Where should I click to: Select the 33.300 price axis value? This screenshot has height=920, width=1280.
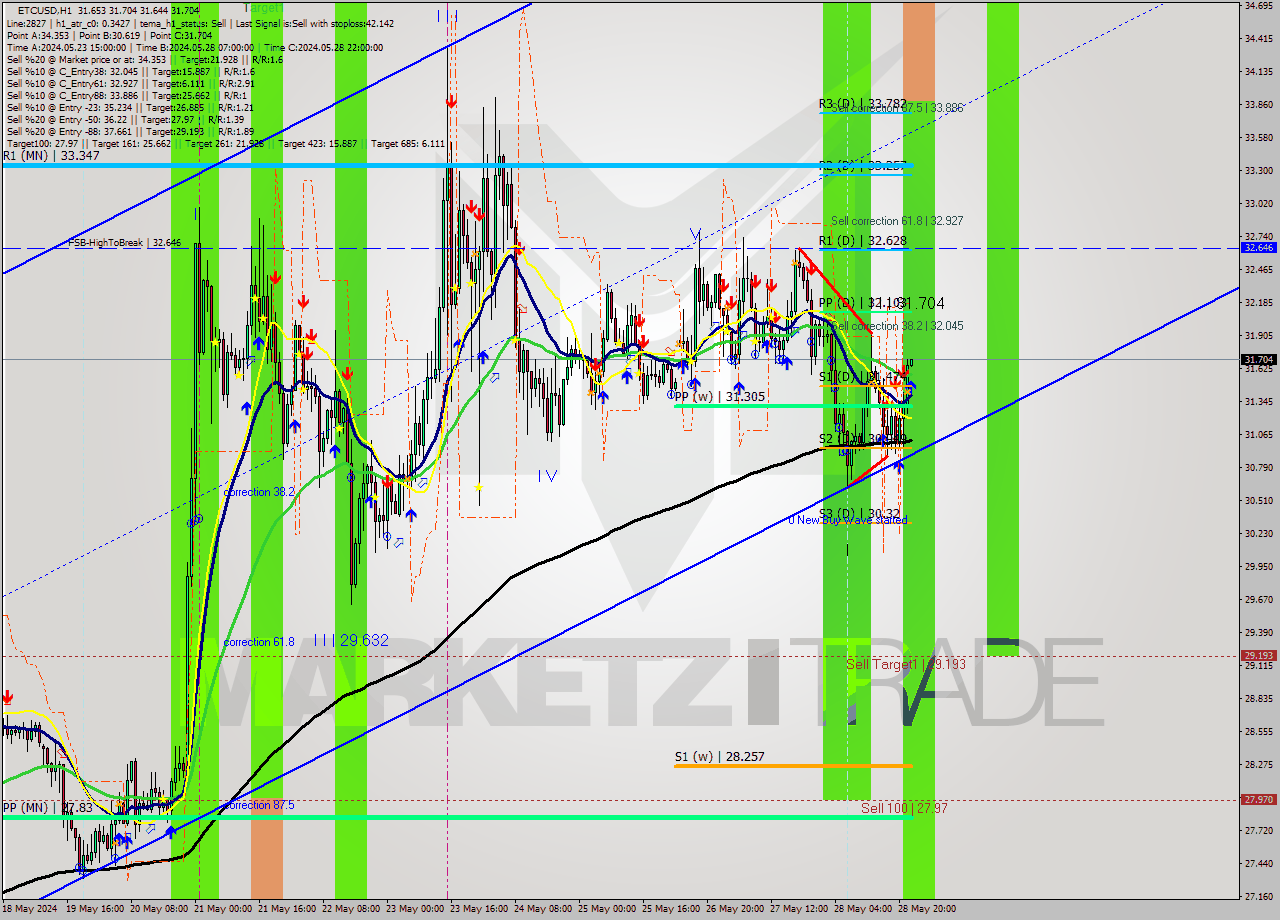1258,170
